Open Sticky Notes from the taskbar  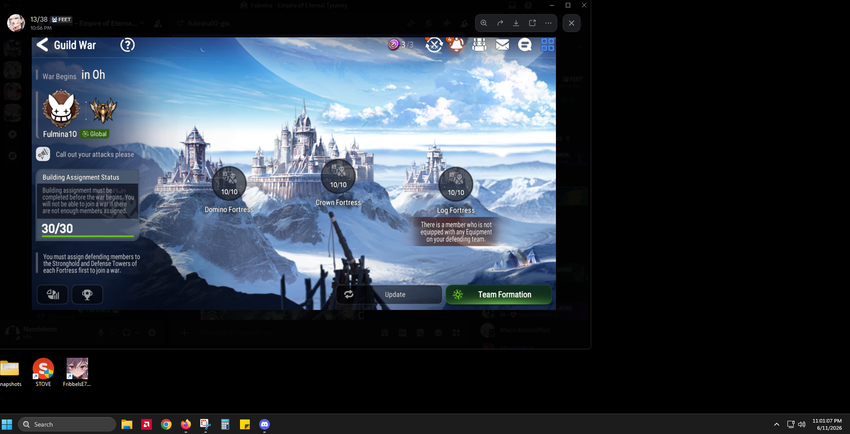[244, 424]
